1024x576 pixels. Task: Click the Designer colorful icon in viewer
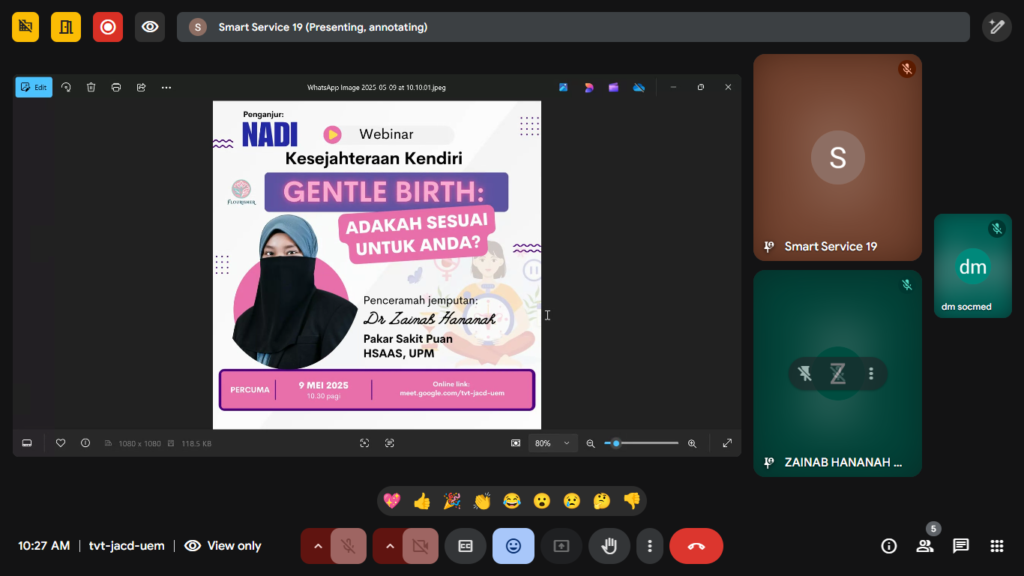(x=588, y=88)
